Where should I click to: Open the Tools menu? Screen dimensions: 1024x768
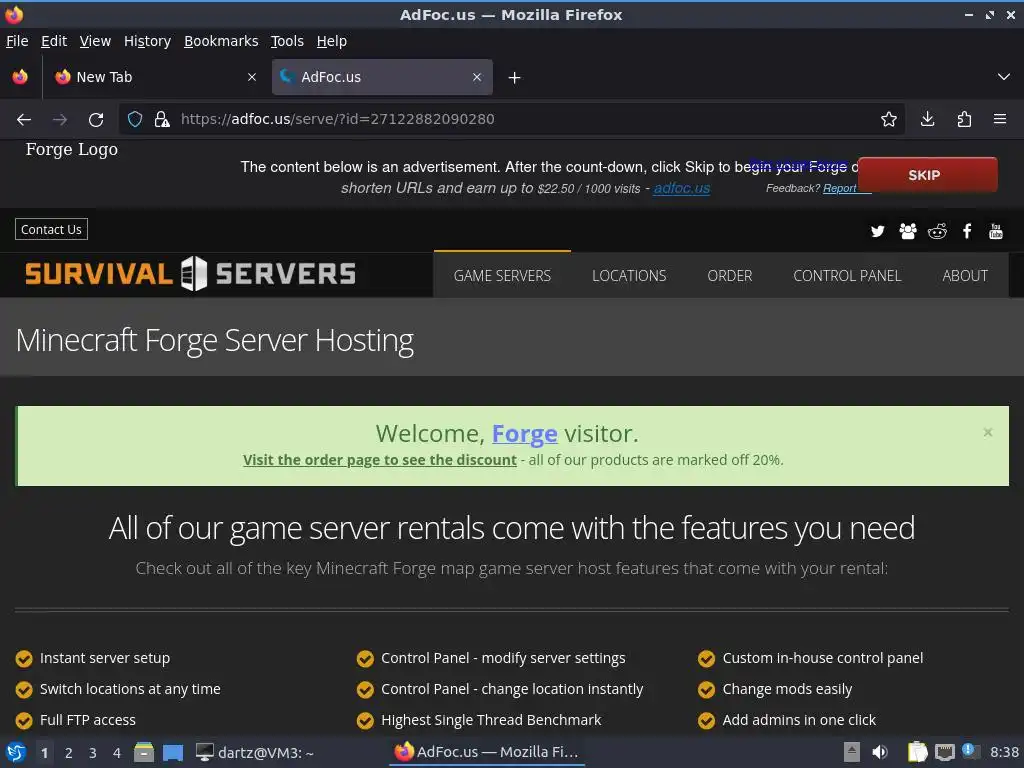pos(287,41)
